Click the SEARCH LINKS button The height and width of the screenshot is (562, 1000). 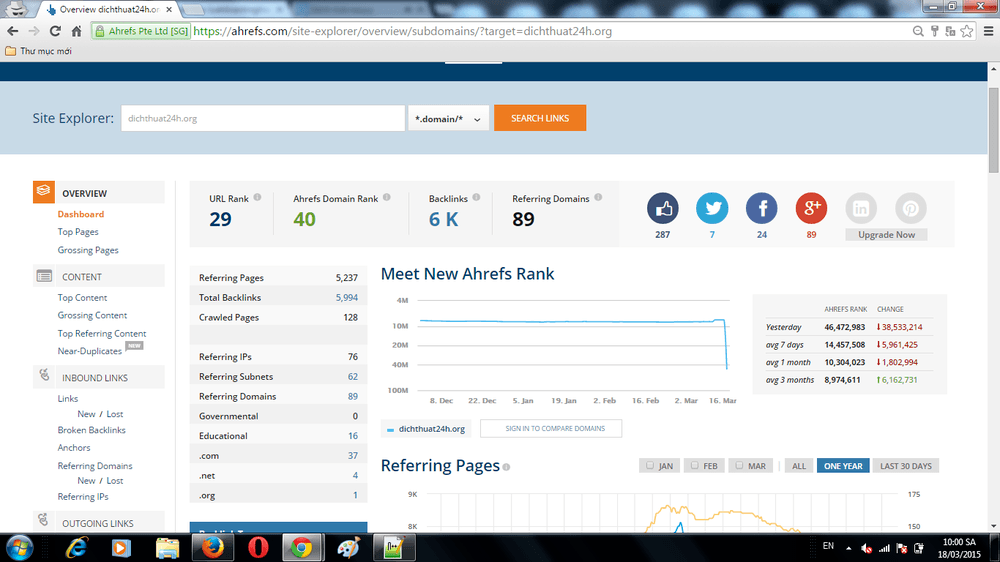(540, 118)
